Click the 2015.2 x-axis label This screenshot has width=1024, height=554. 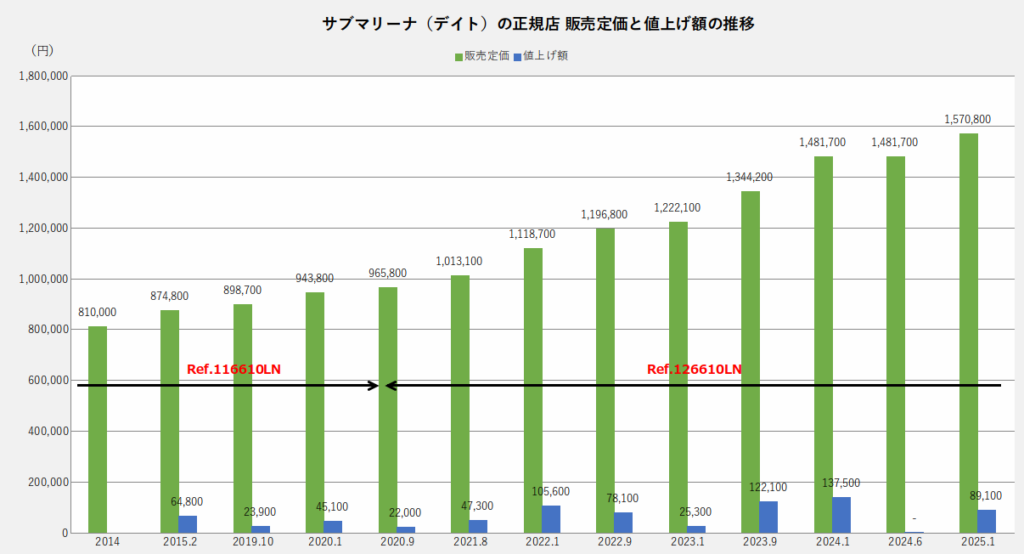coord(180,542)
